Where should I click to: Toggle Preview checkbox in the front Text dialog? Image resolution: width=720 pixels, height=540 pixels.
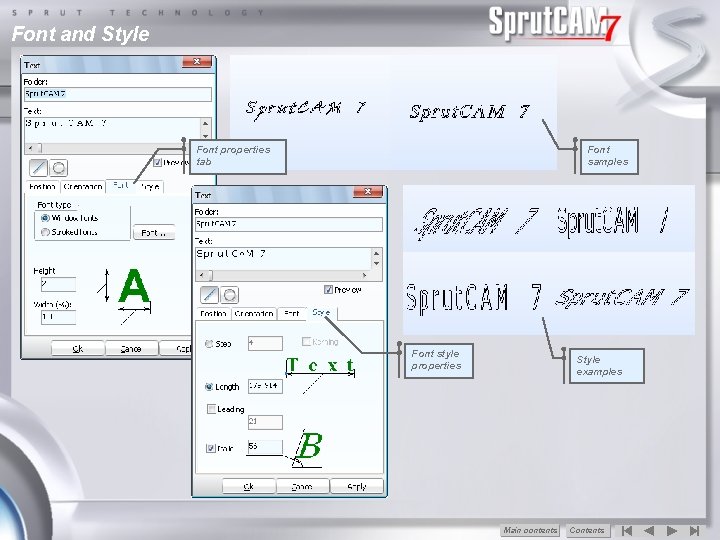(328, 290)
